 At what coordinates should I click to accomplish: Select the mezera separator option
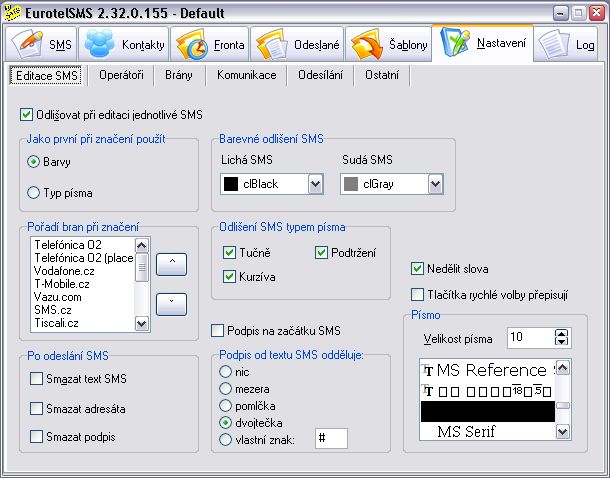point(225,389)
